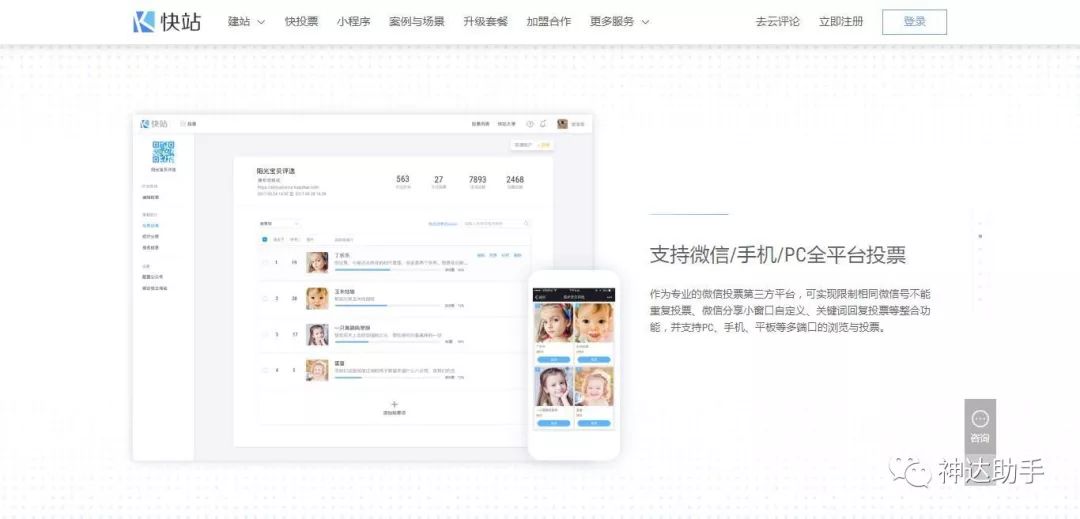This screenshot has width=1080, height=519.
Task: Open the 咨询 chat widget
Action: click(979, 427)
